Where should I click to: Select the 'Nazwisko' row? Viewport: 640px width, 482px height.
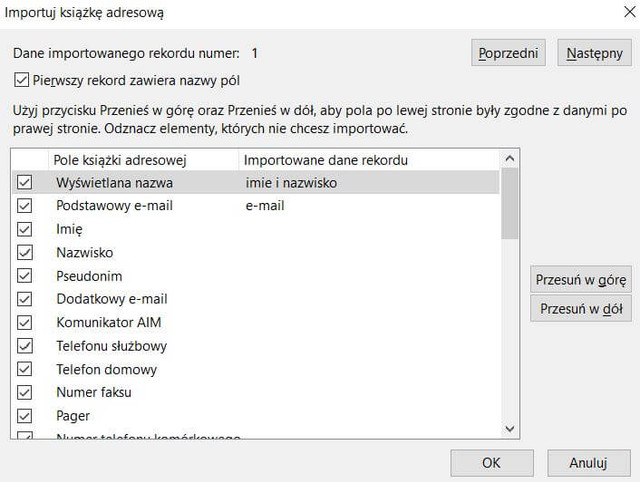tap(256, 252)
